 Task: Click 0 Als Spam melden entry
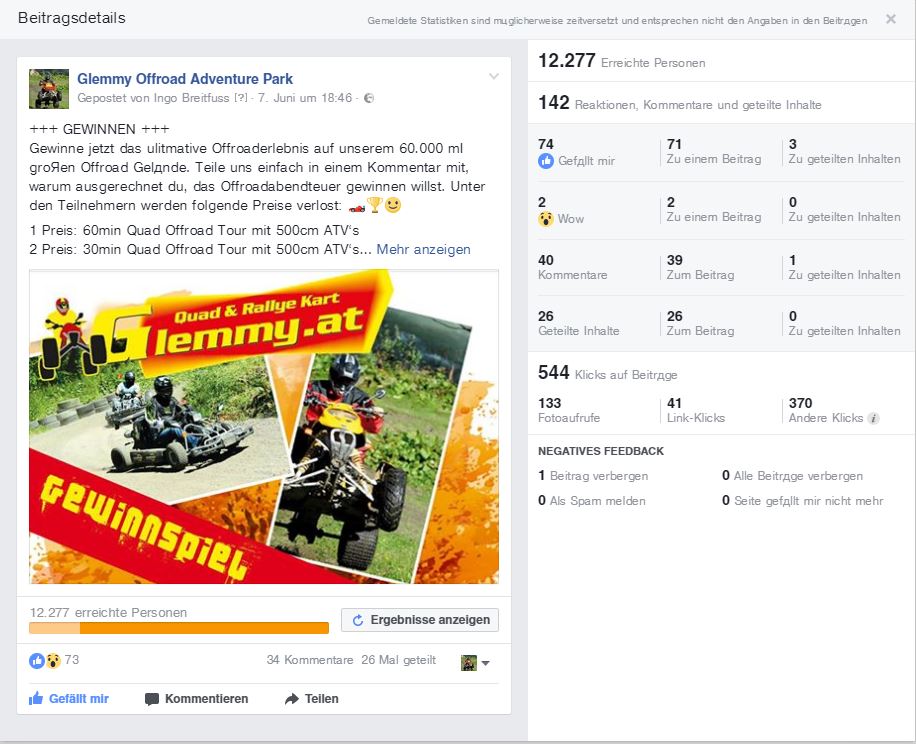pyautogui.click(x=592, y=500)
